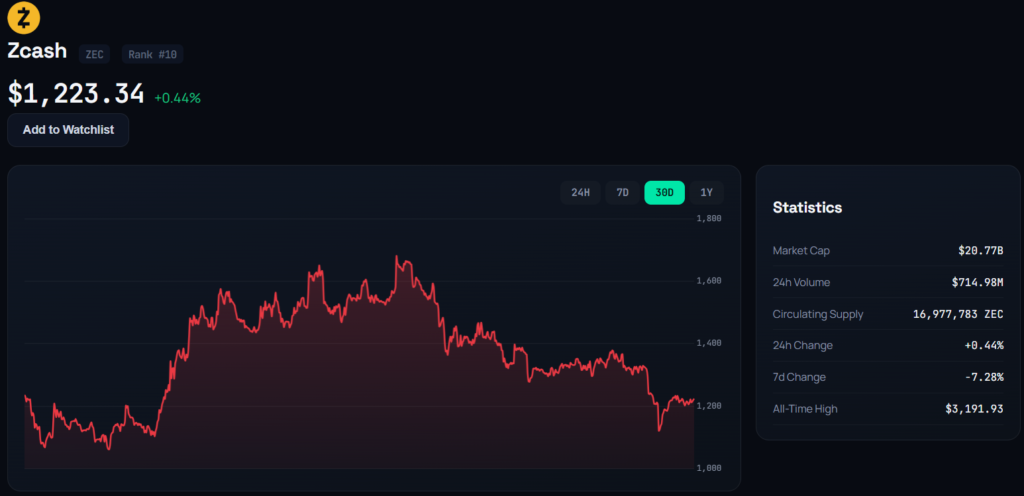1024x496 pixels.
Task: Click the 24h Change label
Action: tap(803, 345)
